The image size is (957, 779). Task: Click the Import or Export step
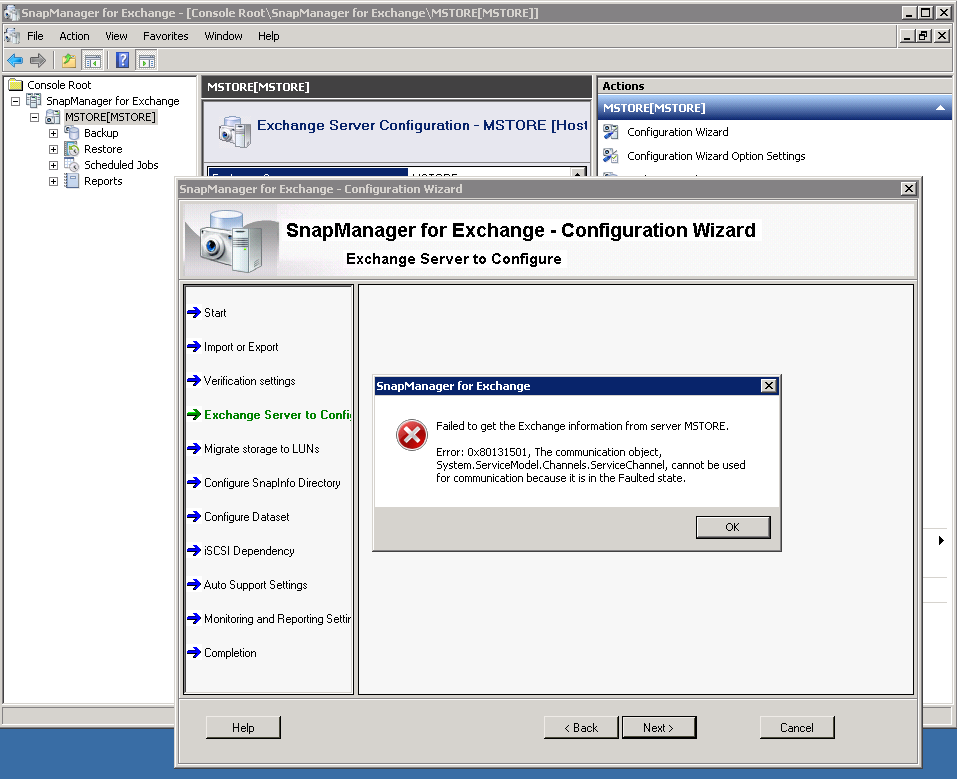tap(241, 347)
